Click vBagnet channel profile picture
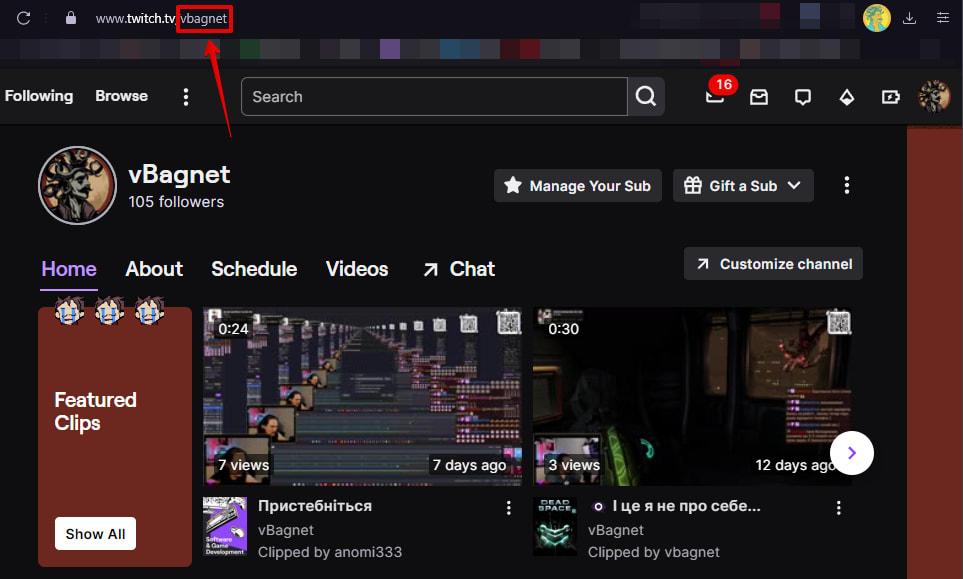Viewport: 963px width, 579px height. click(x=77, y=185)
